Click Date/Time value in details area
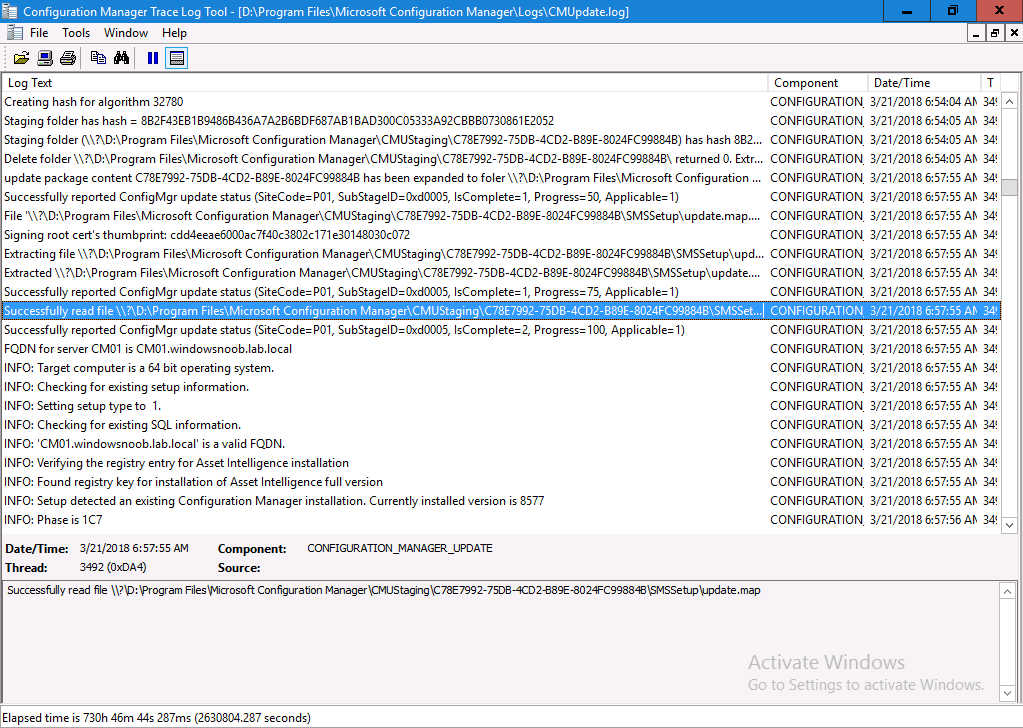Image resolution: width=1023 pixels, height=728 pixels. 134,548
